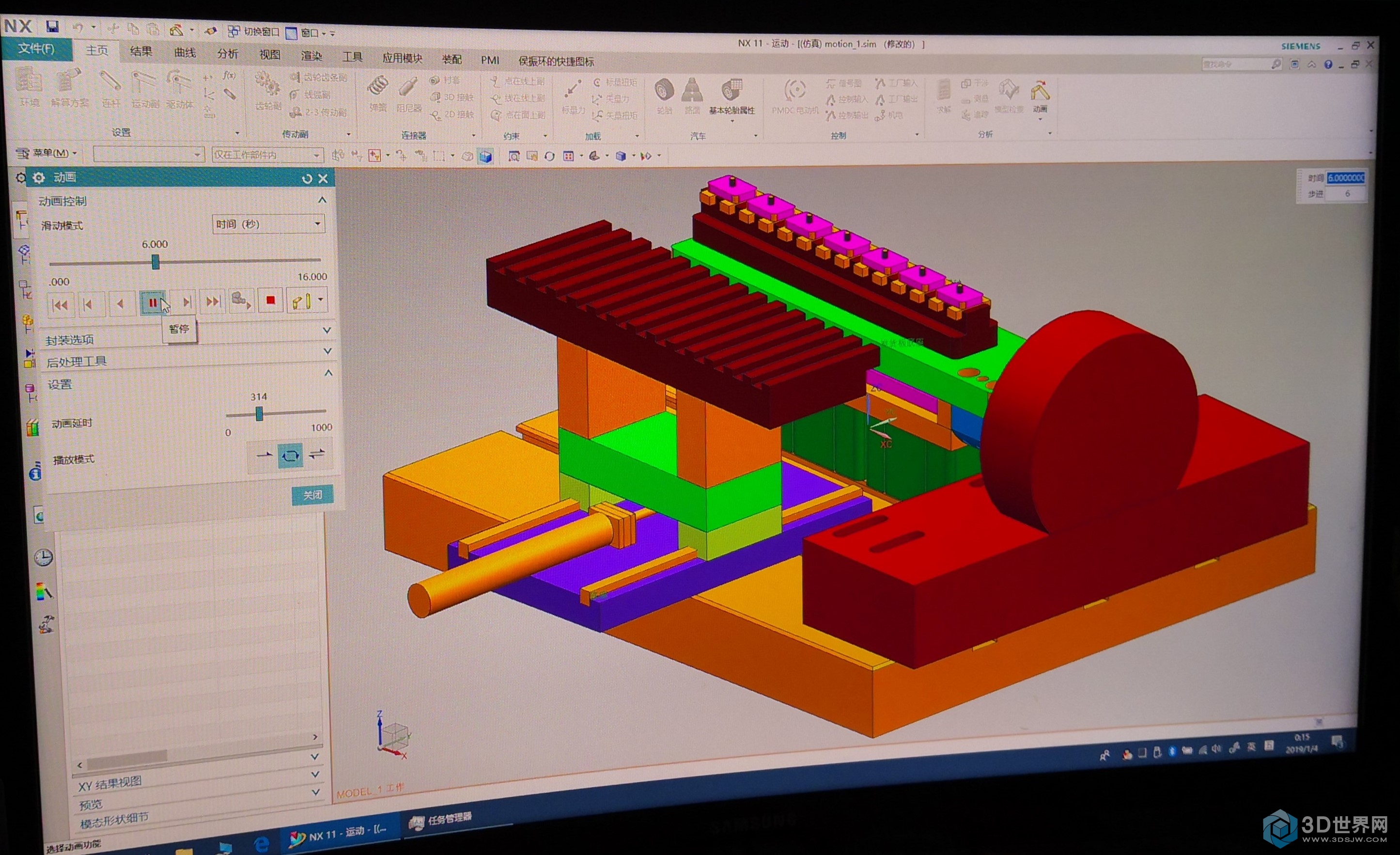Switch to the 主页 ribbon tab
The width and height of the screenshot is (1400, 855).
click(x=96, y=50)
